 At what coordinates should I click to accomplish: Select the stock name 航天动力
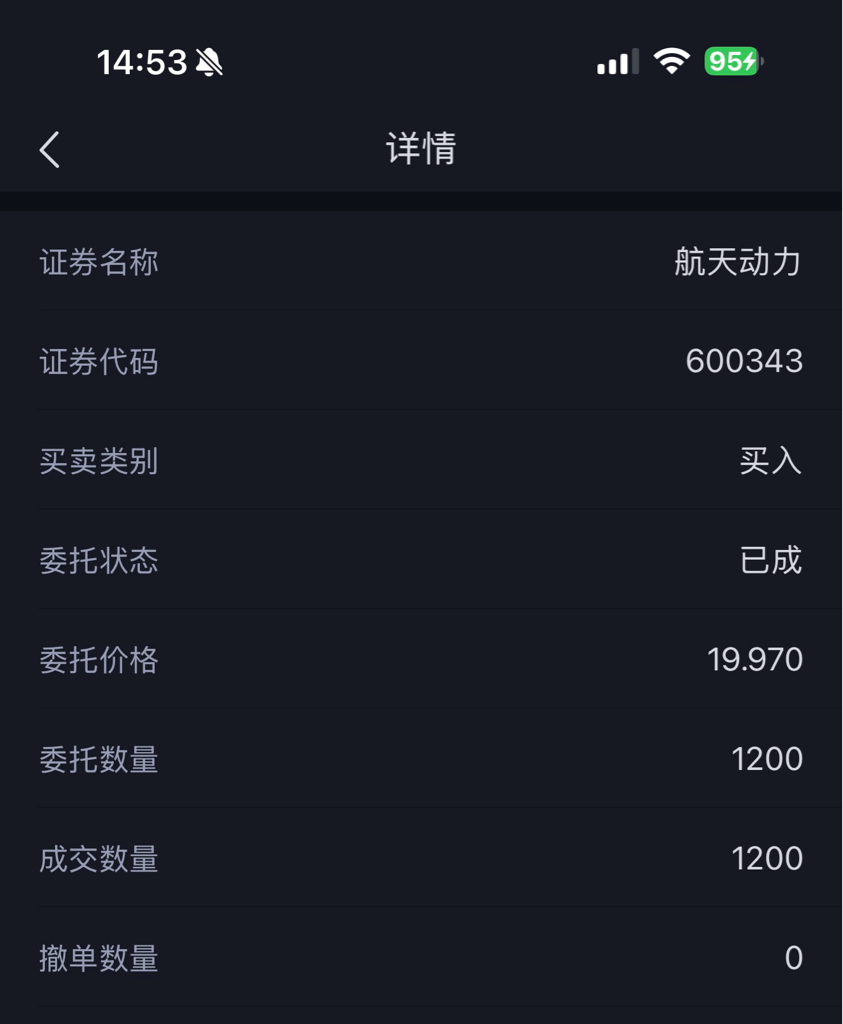(737, 262)
